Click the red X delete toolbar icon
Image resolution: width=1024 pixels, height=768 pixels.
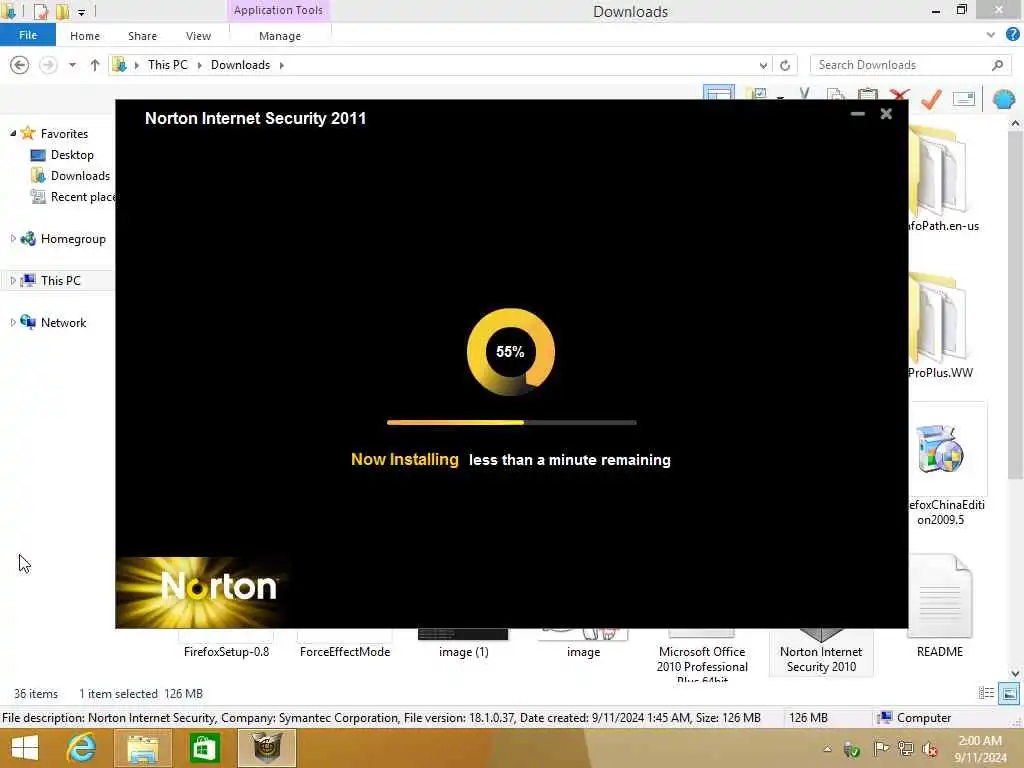click(x=899, y=95)
